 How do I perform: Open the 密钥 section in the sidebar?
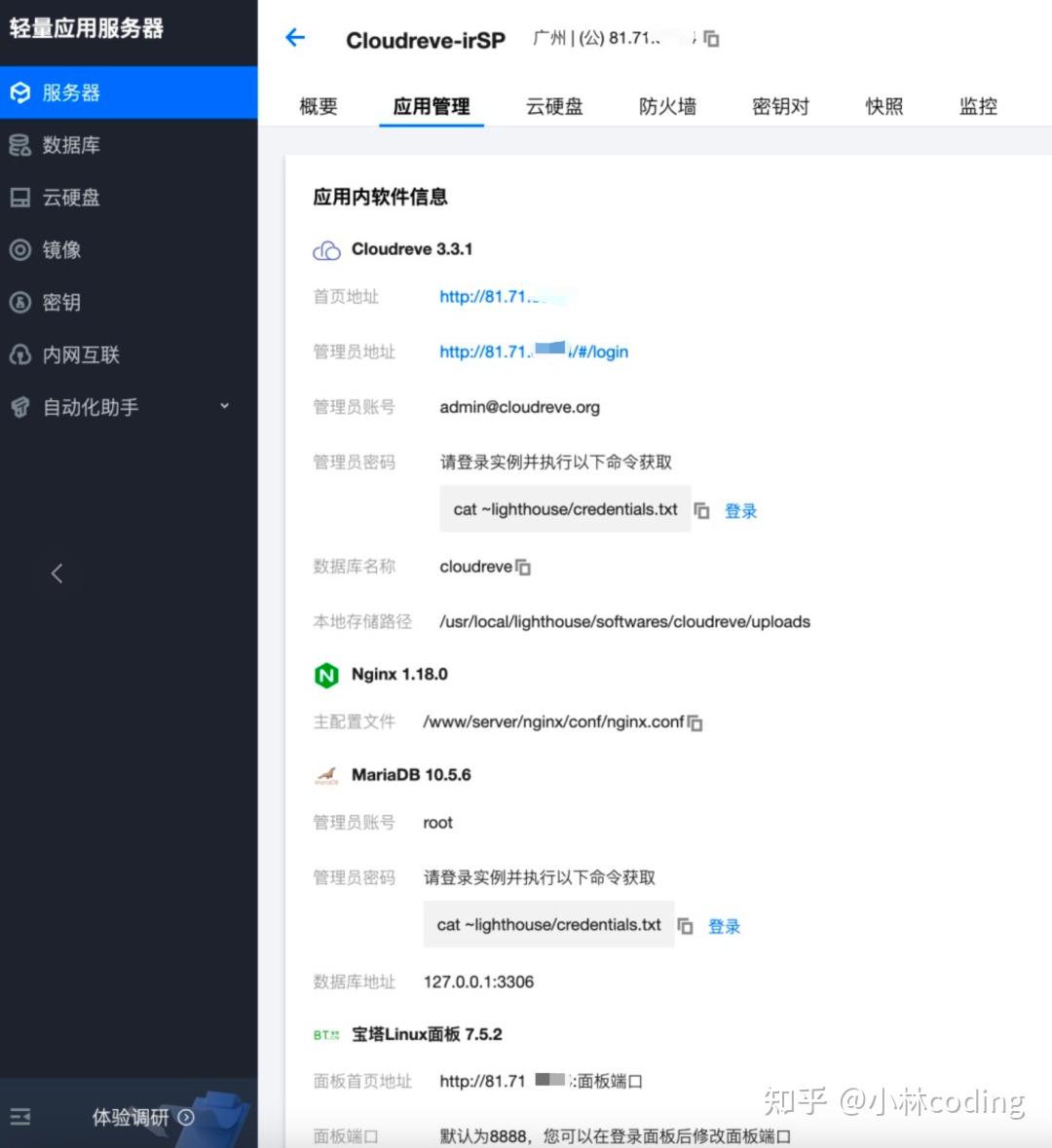(x=58, y=303)
